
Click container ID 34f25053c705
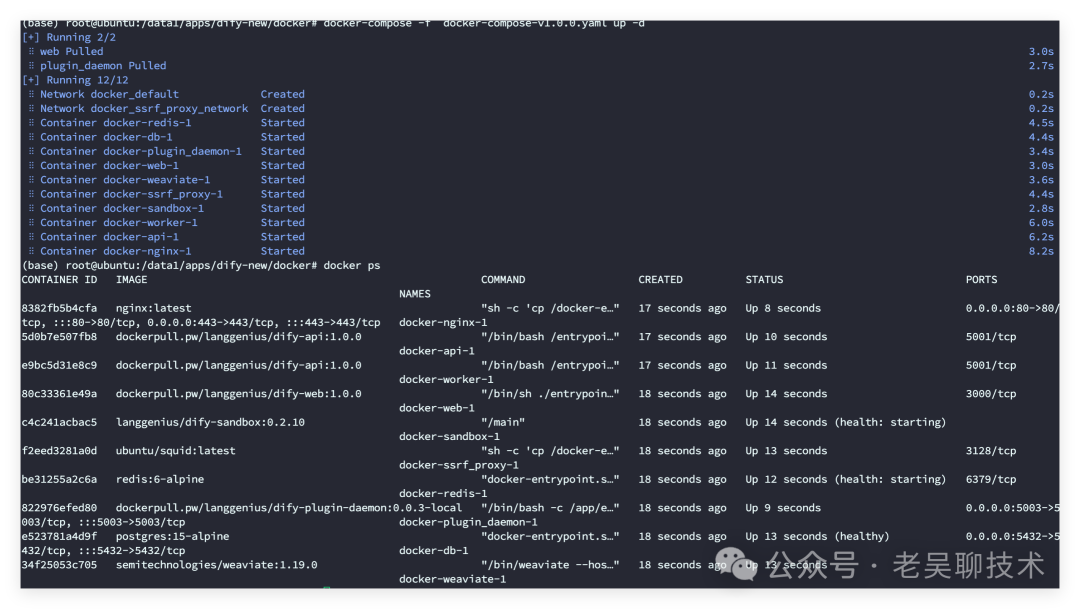59,565
